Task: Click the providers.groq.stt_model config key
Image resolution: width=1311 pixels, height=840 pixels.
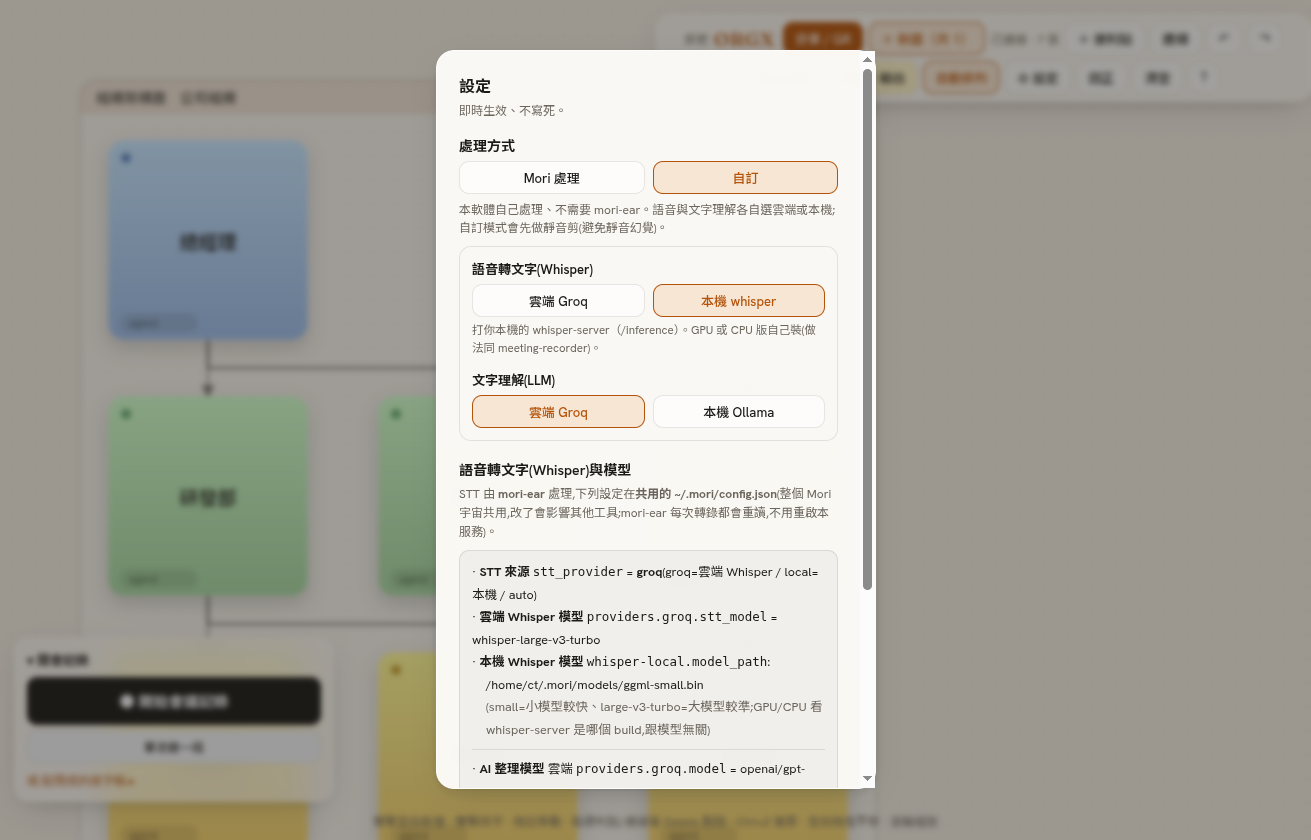Action: click(676, 617)
